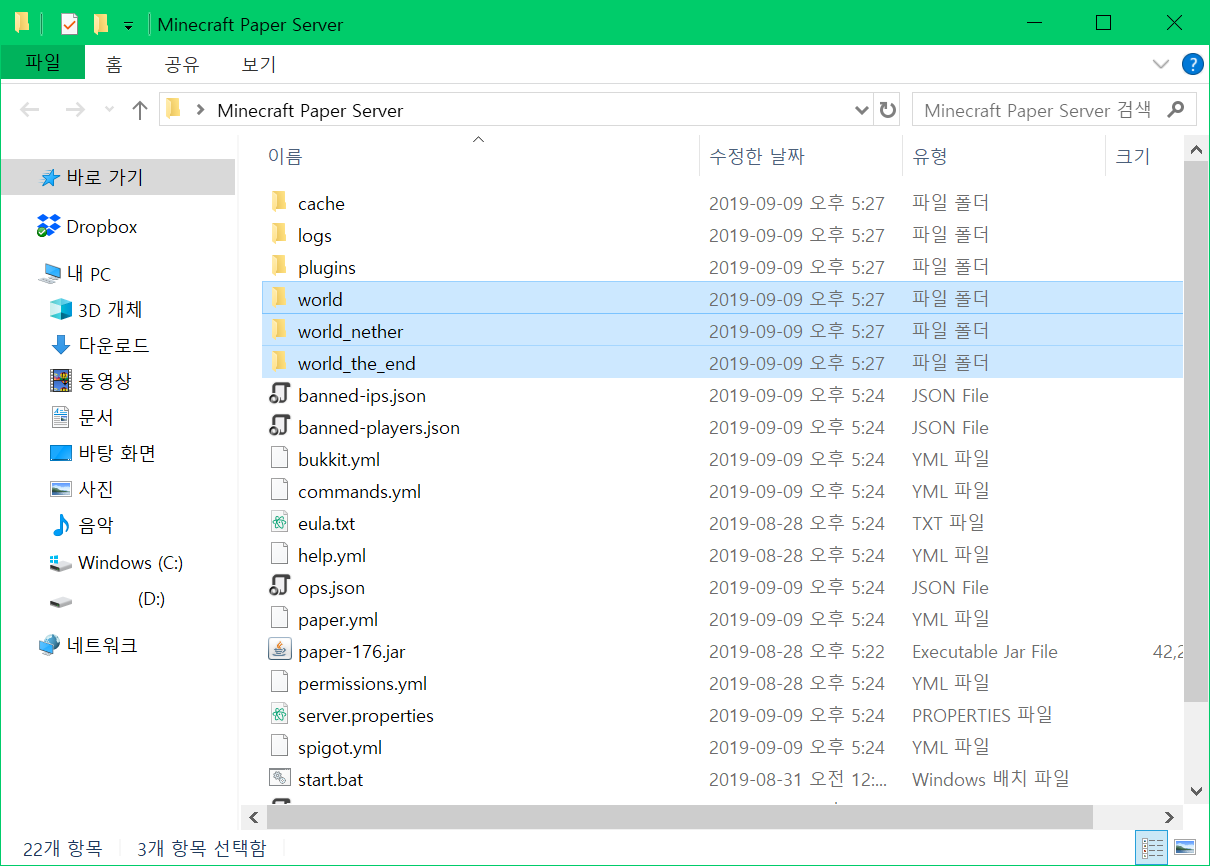1210x866 pixels.
Task: Click the eula.txt file icon
Action: coord(279,523)
